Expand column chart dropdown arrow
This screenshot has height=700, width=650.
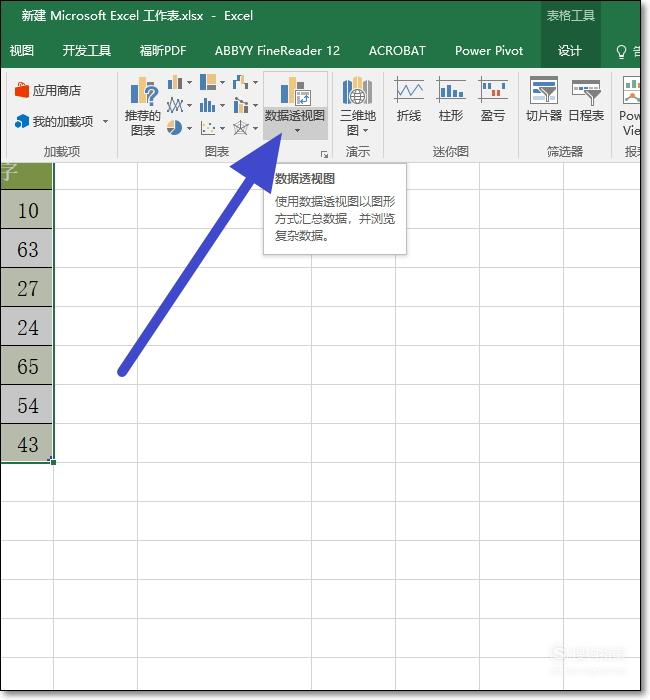pos(189,83)
